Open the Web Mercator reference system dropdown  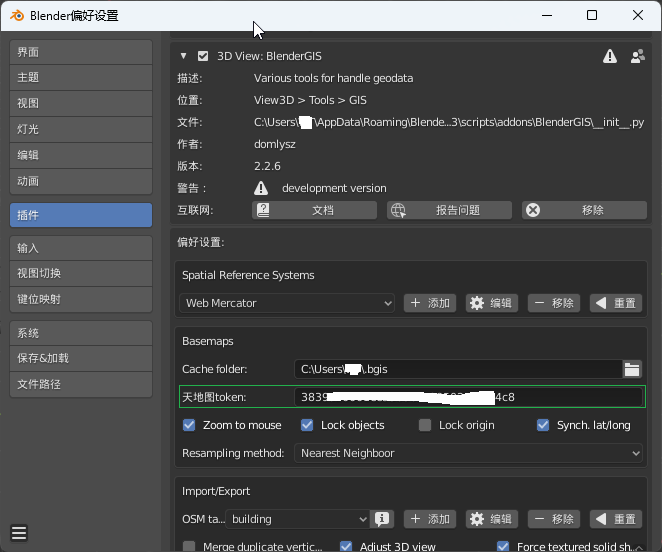click(x=287, y=303)
